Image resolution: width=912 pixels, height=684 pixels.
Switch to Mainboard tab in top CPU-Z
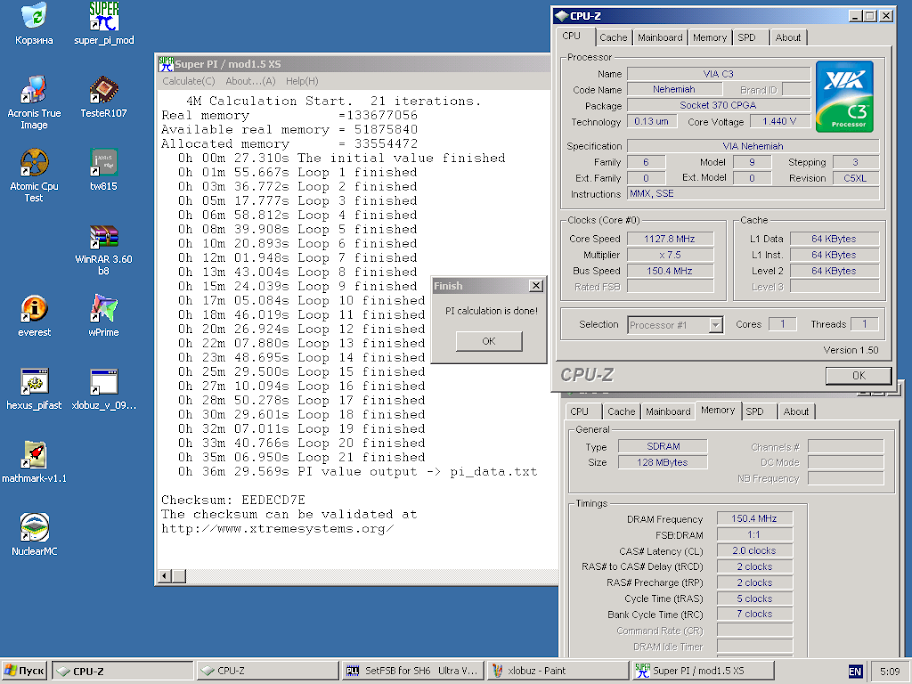(x=660, y=38)
